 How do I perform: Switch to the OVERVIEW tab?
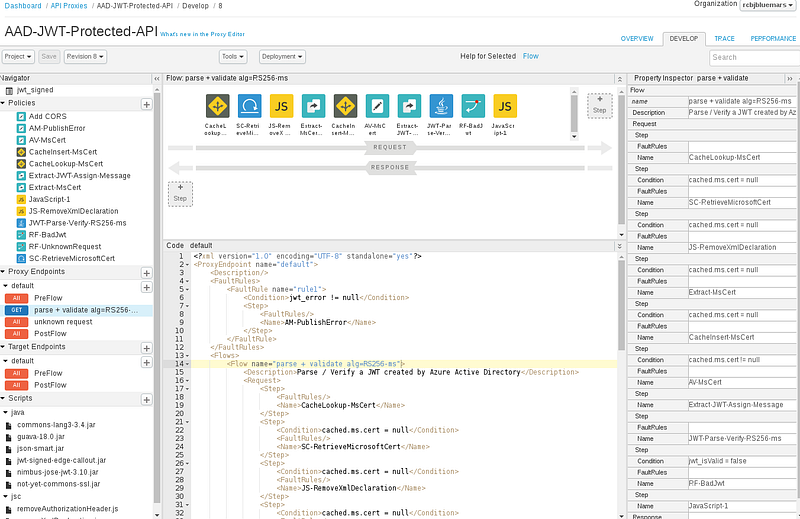637,39
